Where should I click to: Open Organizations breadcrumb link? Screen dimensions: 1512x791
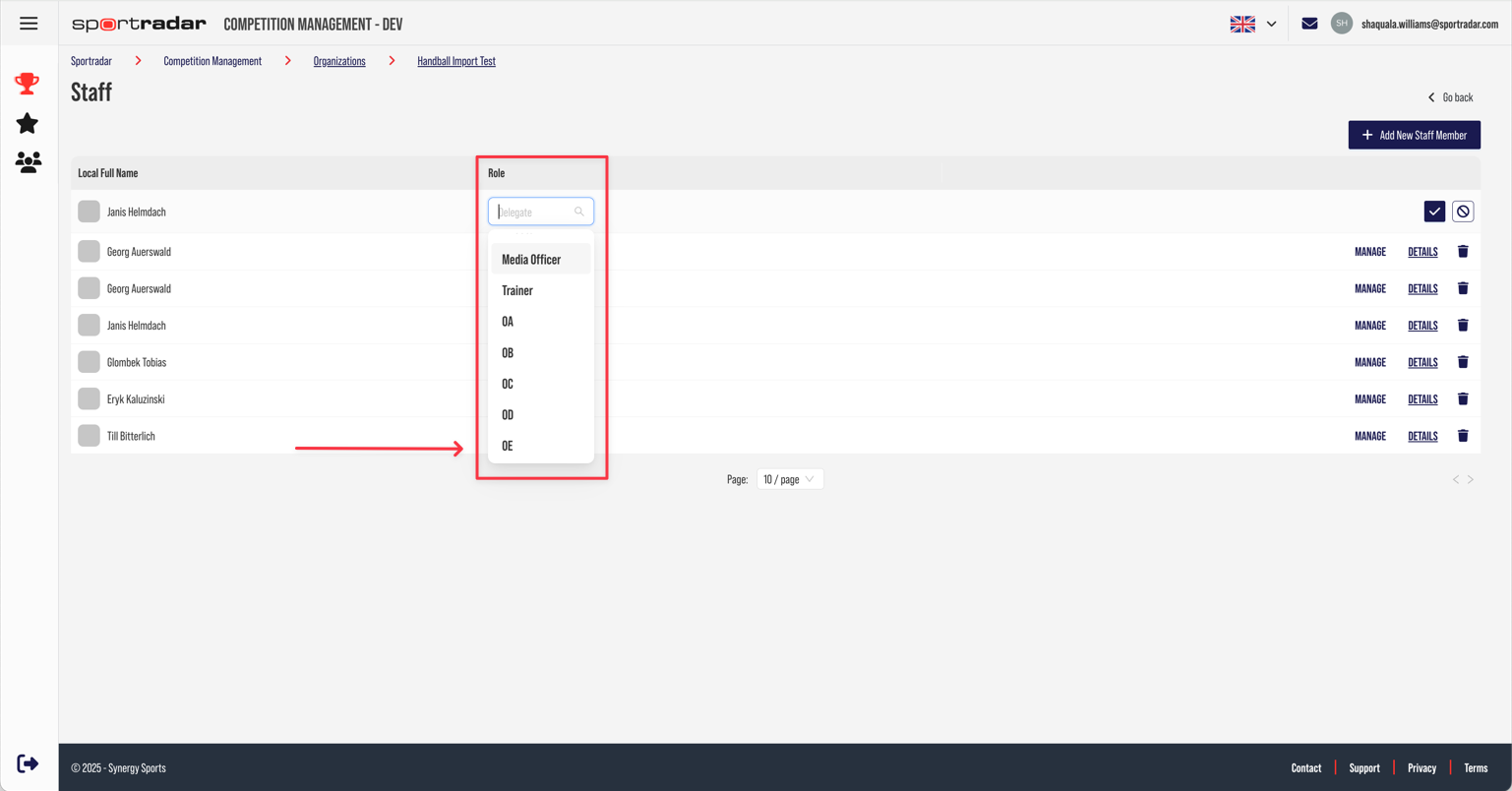point(339,61)
